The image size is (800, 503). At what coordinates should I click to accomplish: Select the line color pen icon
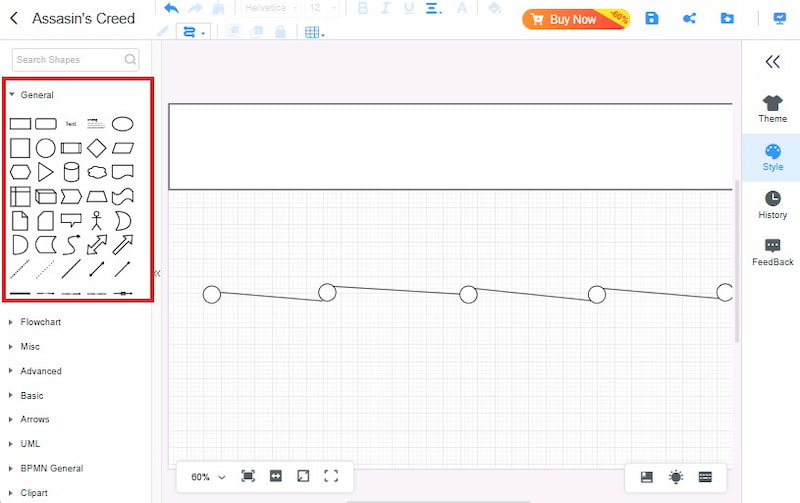163,32
